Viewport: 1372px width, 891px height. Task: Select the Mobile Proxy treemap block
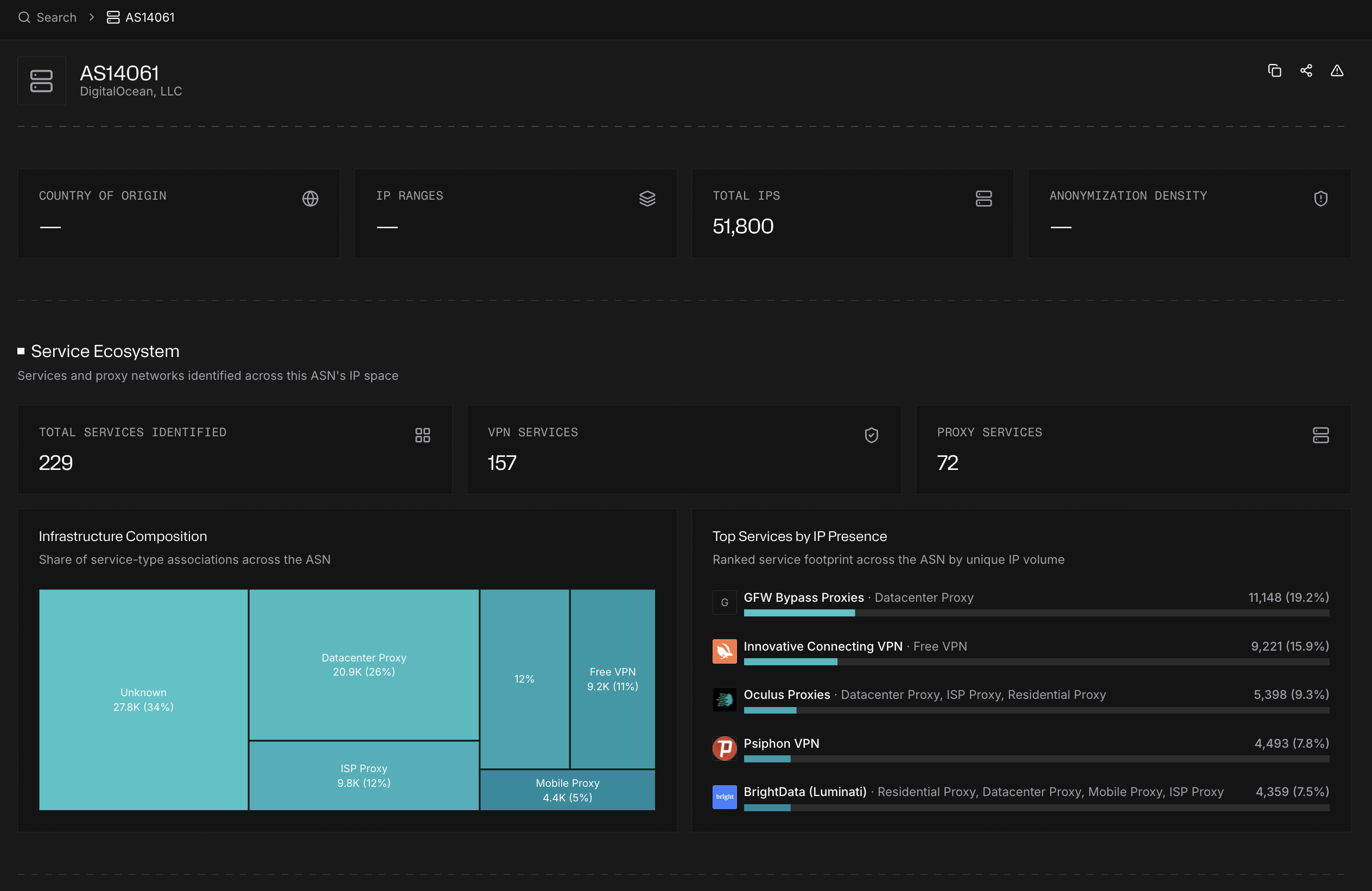(568, 790)
